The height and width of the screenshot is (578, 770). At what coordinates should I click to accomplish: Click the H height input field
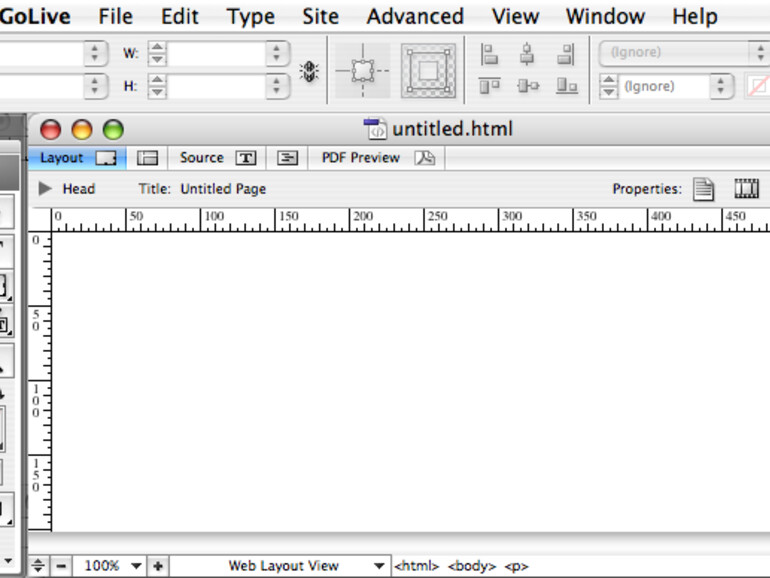[217, 86]
